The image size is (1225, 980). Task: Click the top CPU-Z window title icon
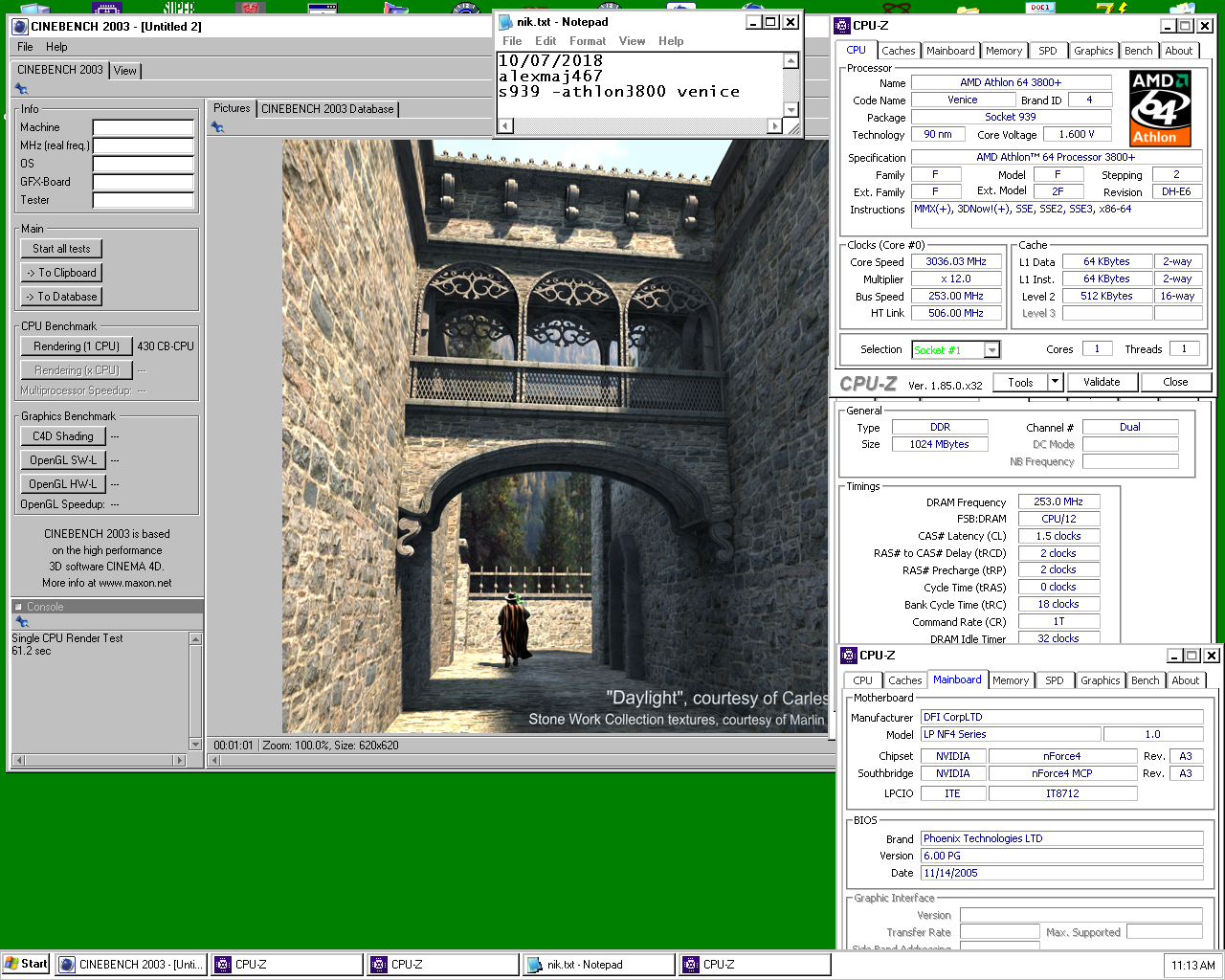tap(842, 26)
